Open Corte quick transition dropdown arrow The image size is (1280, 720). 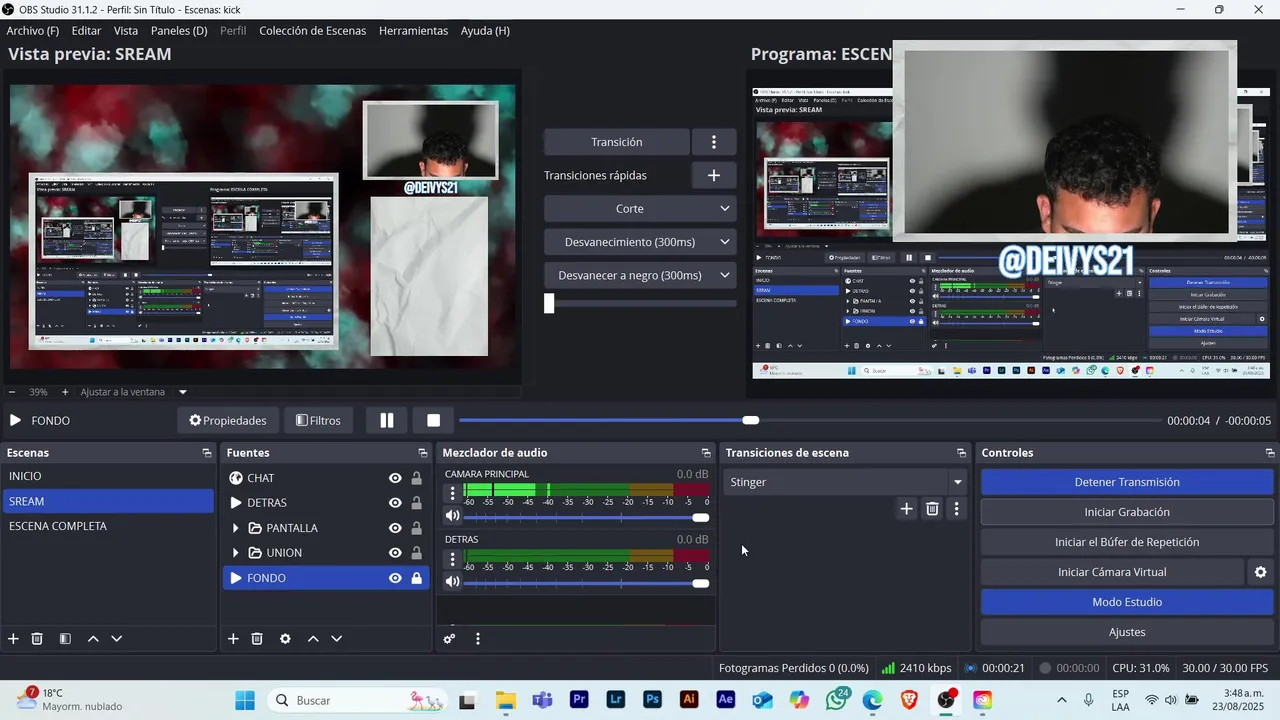(x=725, y=209)
